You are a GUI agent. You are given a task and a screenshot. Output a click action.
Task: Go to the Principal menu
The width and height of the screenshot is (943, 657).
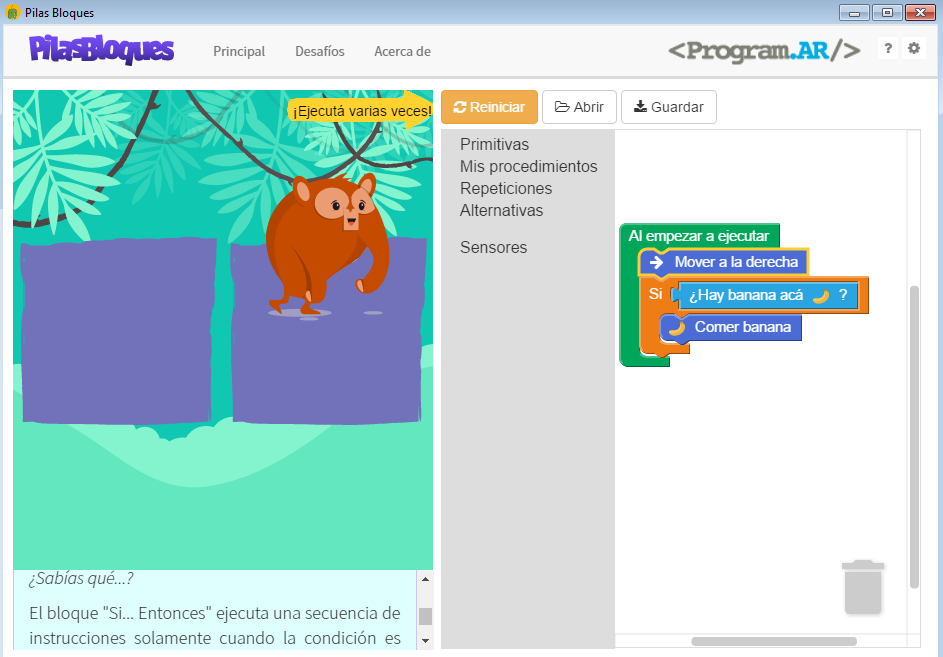[239, 52]
